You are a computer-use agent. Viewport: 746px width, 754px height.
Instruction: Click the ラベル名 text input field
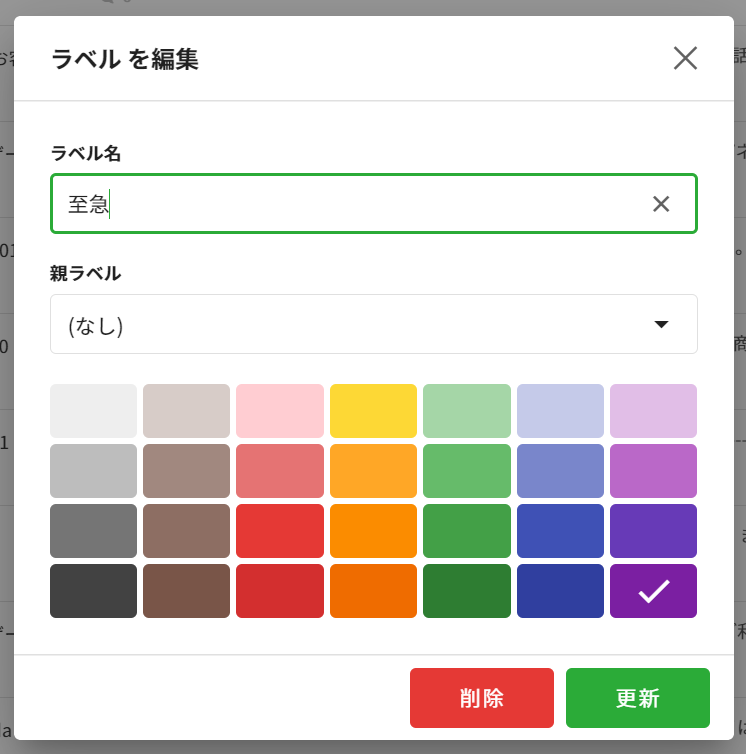point(350,204)
